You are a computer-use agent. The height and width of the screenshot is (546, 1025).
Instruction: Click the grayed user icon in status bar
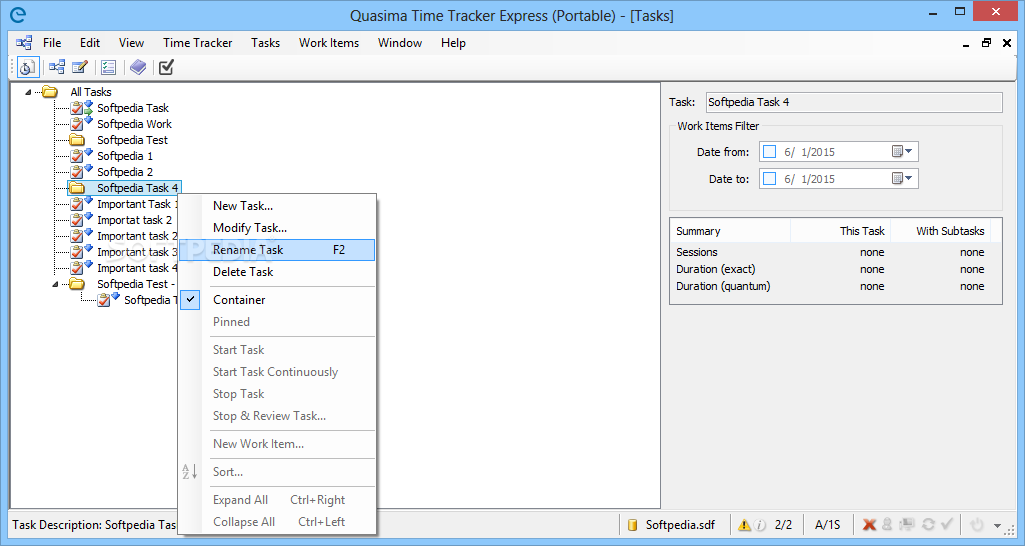point(887,524)
